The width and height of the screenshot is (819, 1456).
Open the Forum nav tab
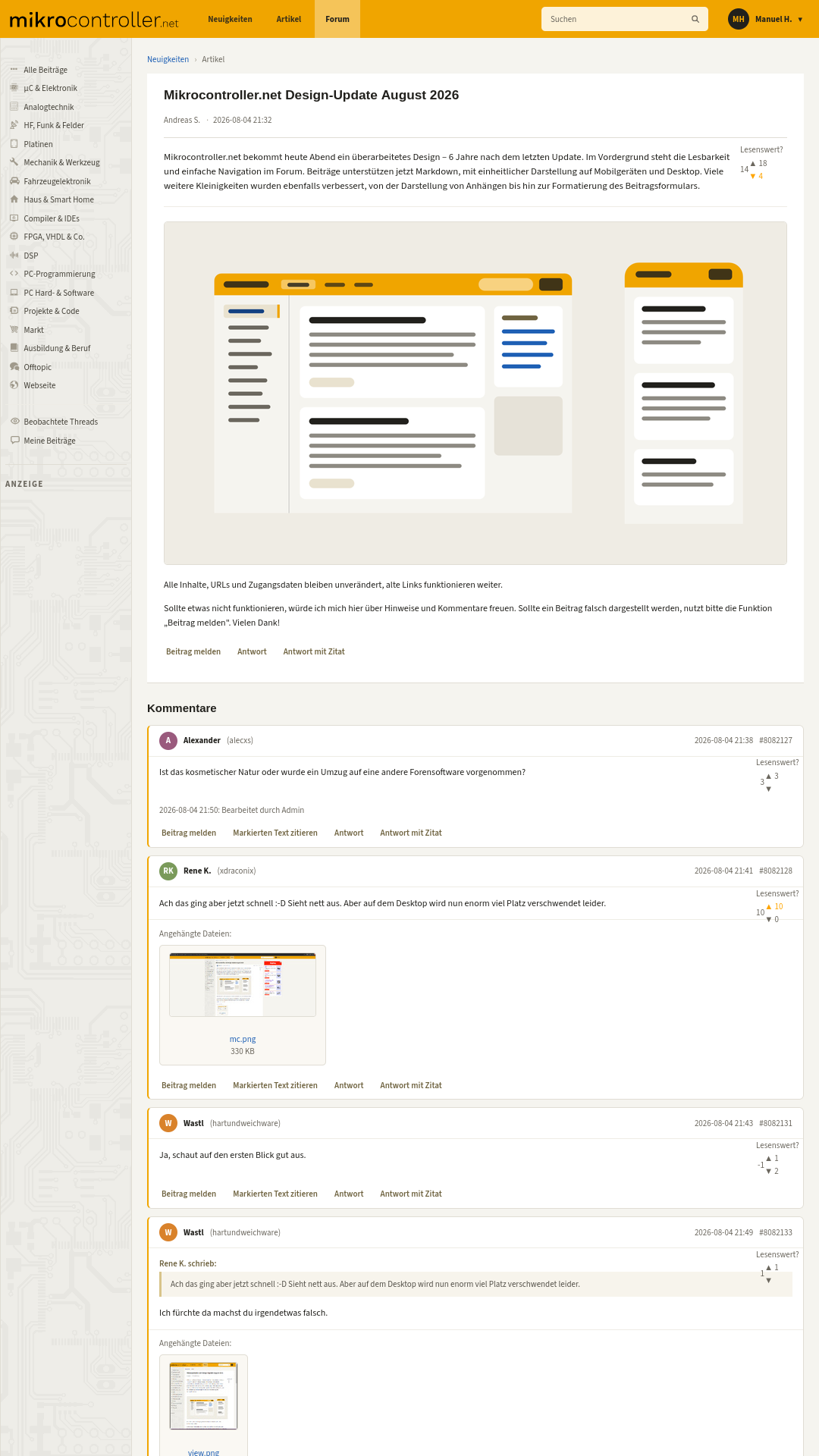point(337,19)
